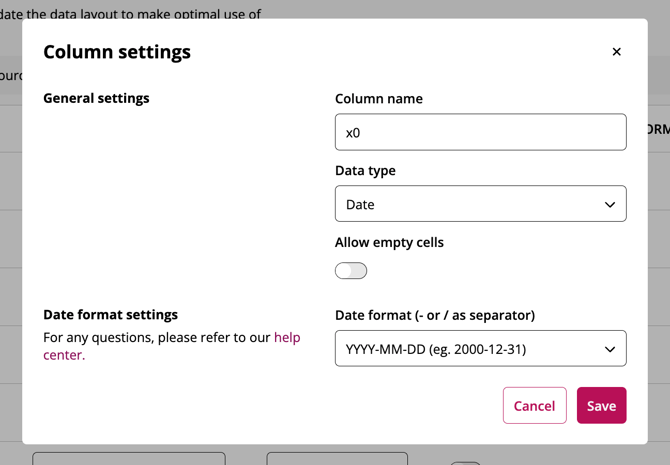The height and width of the screenshot is (465, 670).
Task: Open the help center link
Action: 286,338
